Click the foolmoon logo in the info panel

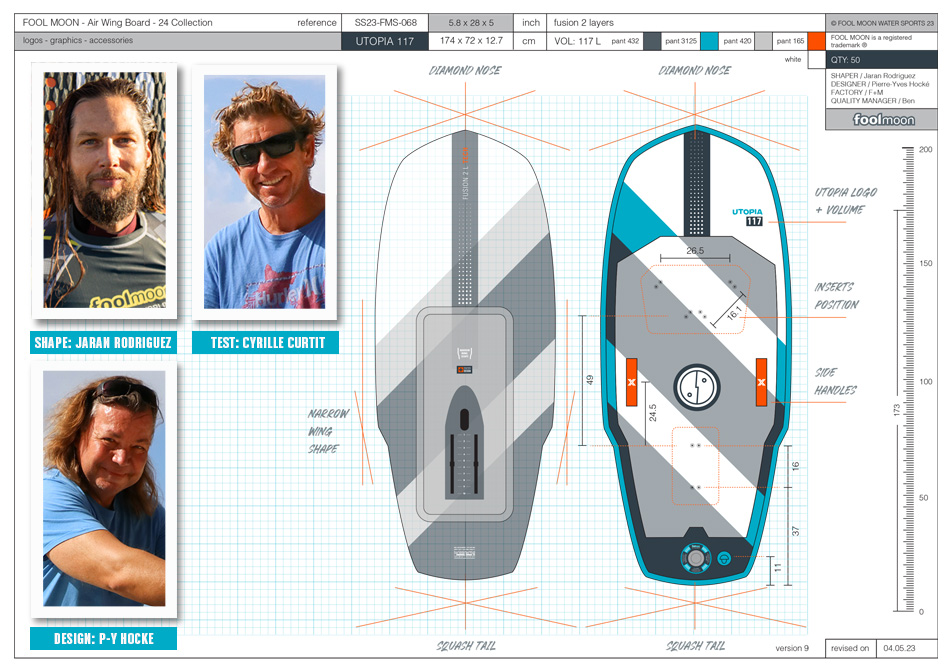883,119
